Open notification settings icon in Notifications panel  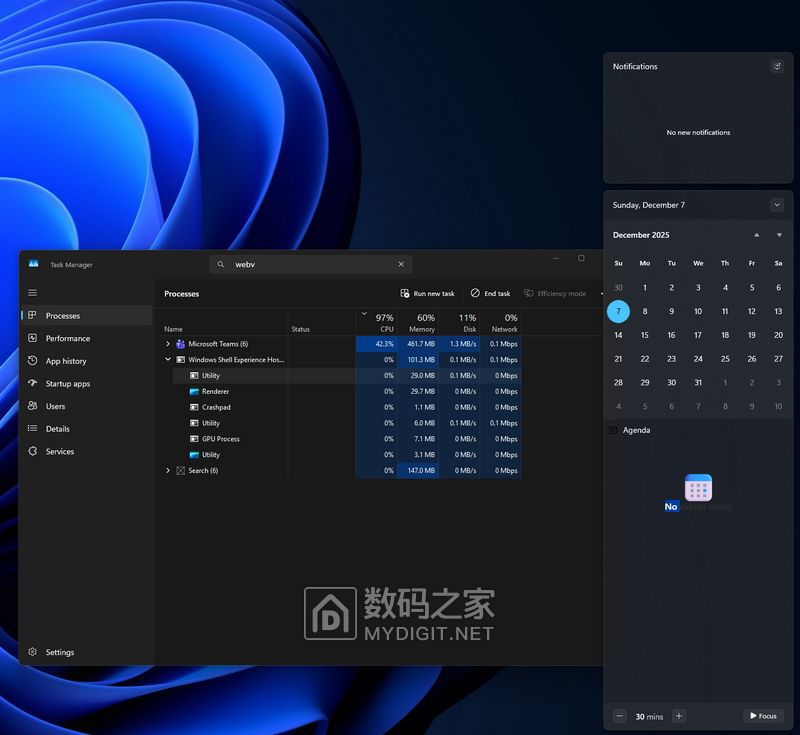click(777, 66)
